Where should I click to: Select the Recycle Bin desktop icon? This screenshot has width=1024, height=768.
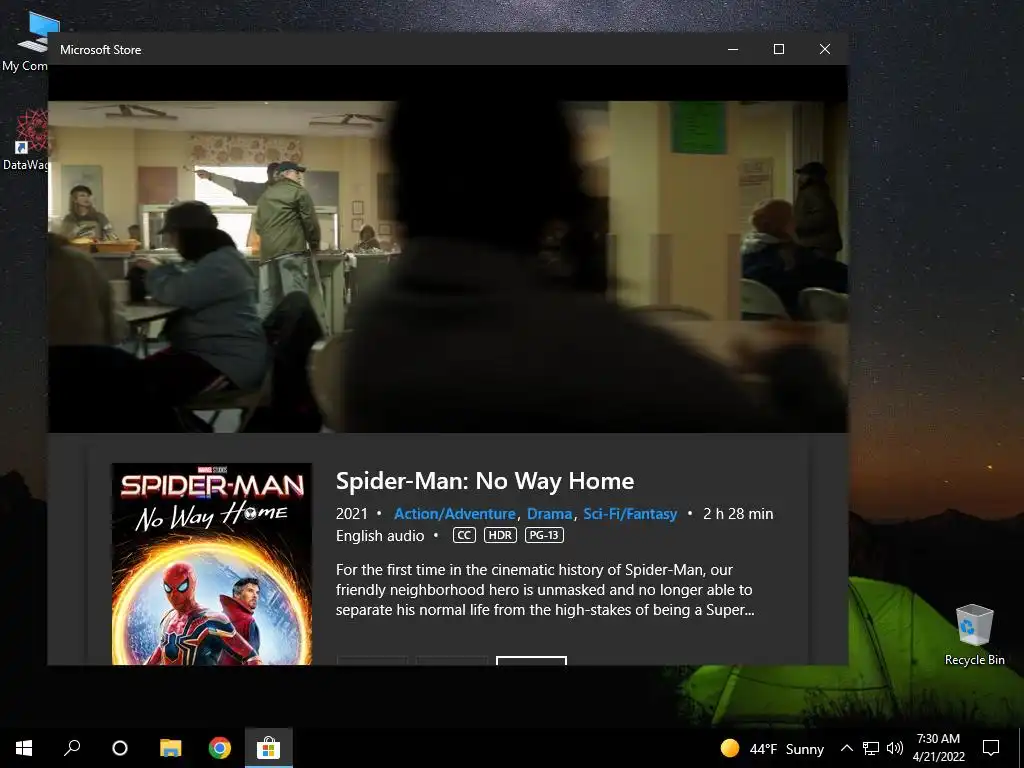(974, 635)
